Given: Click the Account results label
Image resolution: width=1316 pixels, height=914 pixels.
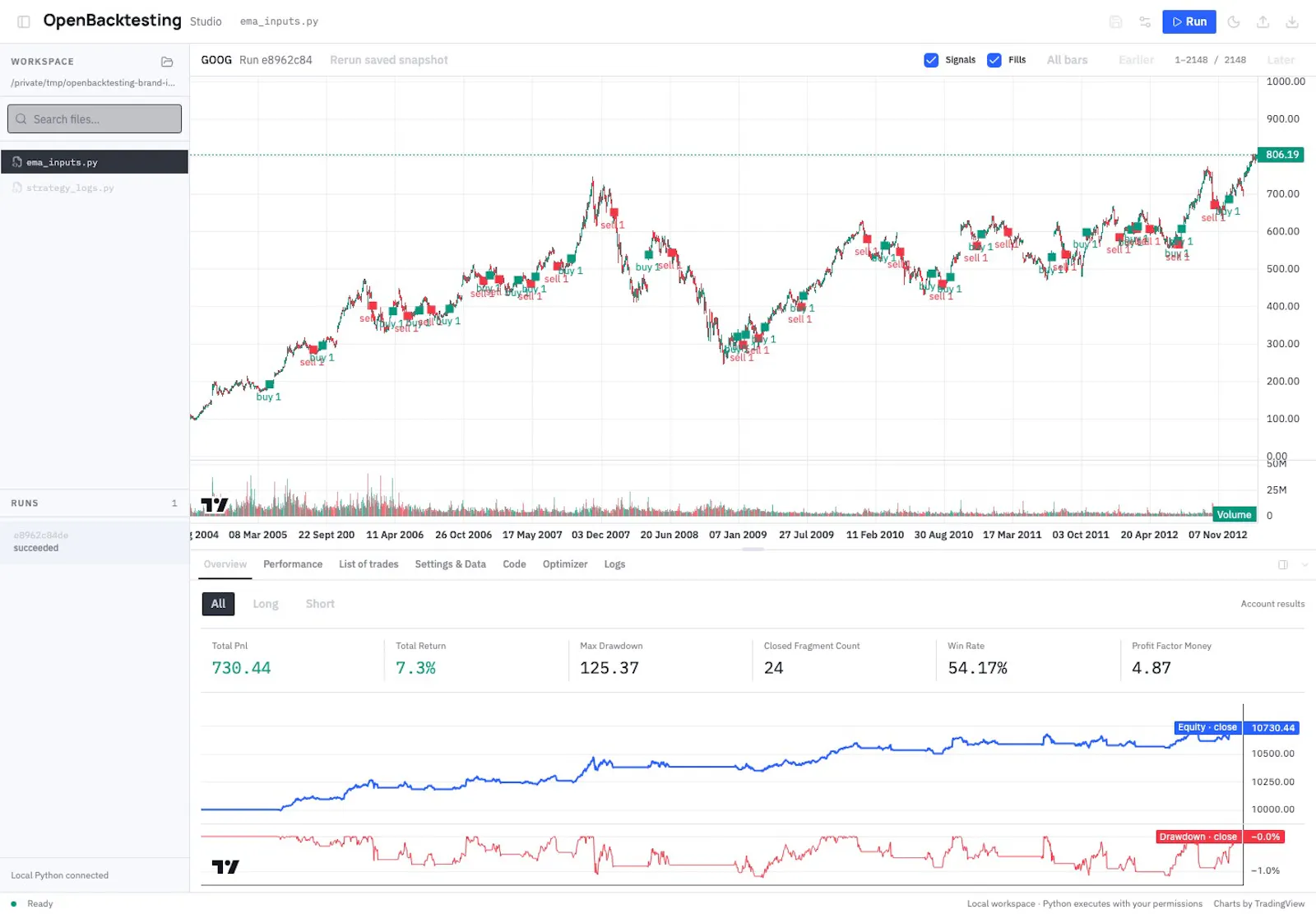Looking at the screenshot, I should coord(1272,604).
